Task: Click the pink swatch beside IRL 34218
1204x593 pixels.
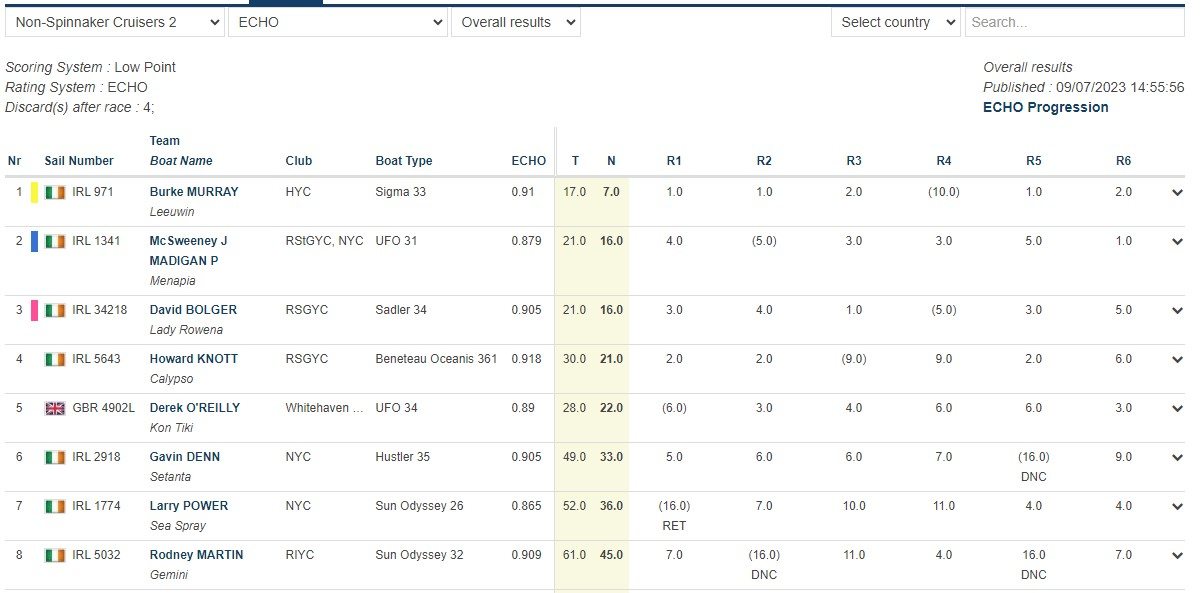Action: pos(34,310)
